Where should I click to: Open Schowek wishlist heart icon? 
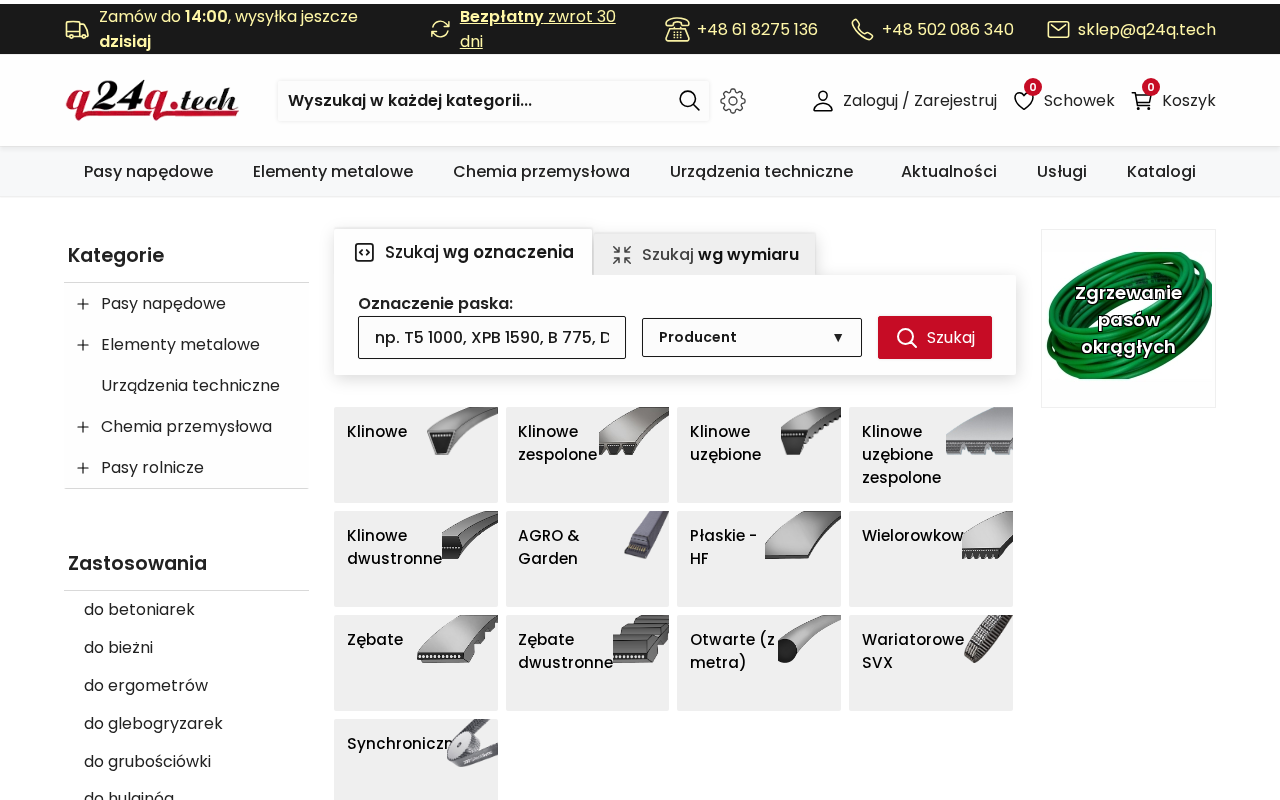pyautogui.click(x=1024, y=101)
